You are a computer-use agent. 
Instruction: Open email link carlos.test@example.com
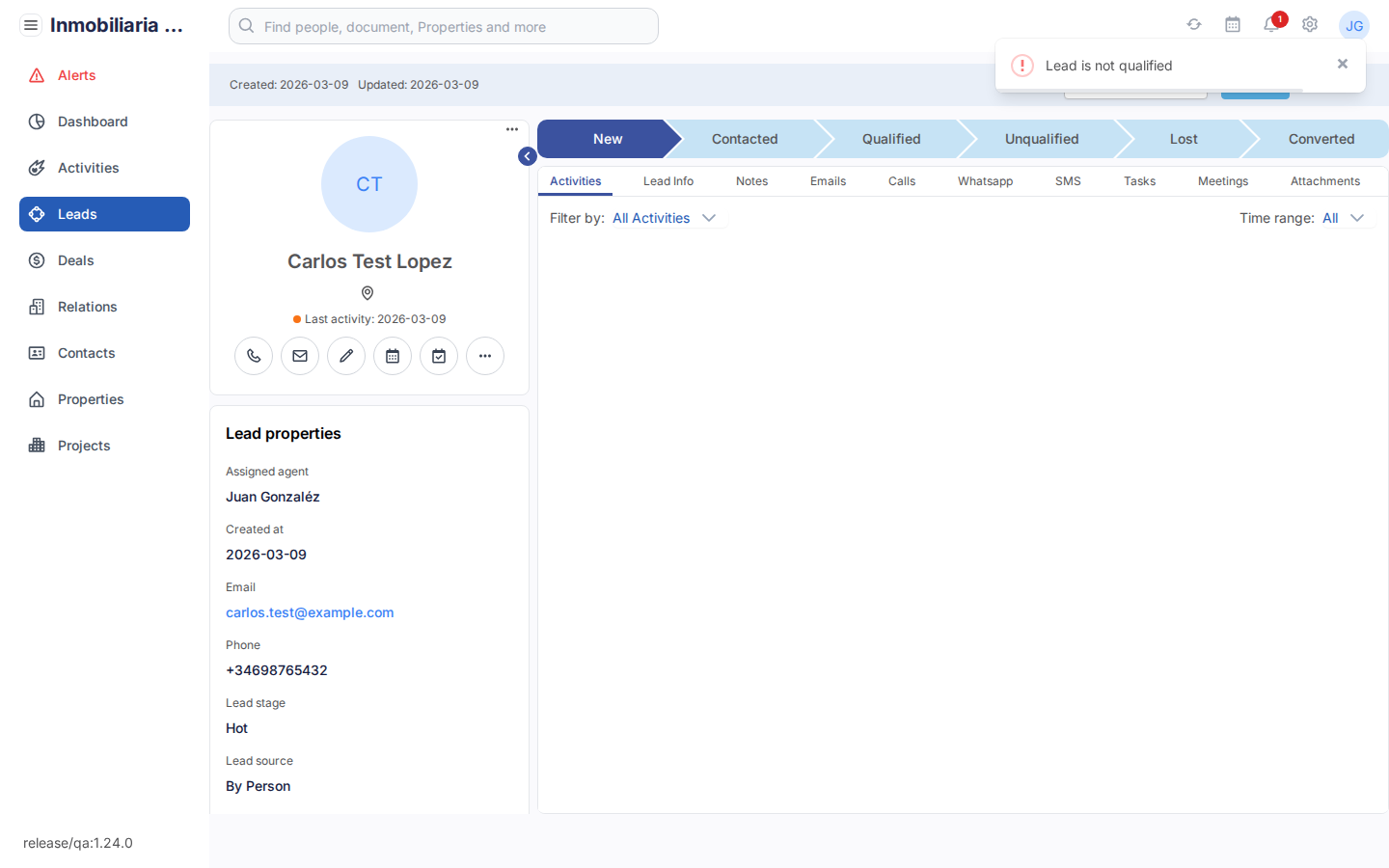coord(310,612)
